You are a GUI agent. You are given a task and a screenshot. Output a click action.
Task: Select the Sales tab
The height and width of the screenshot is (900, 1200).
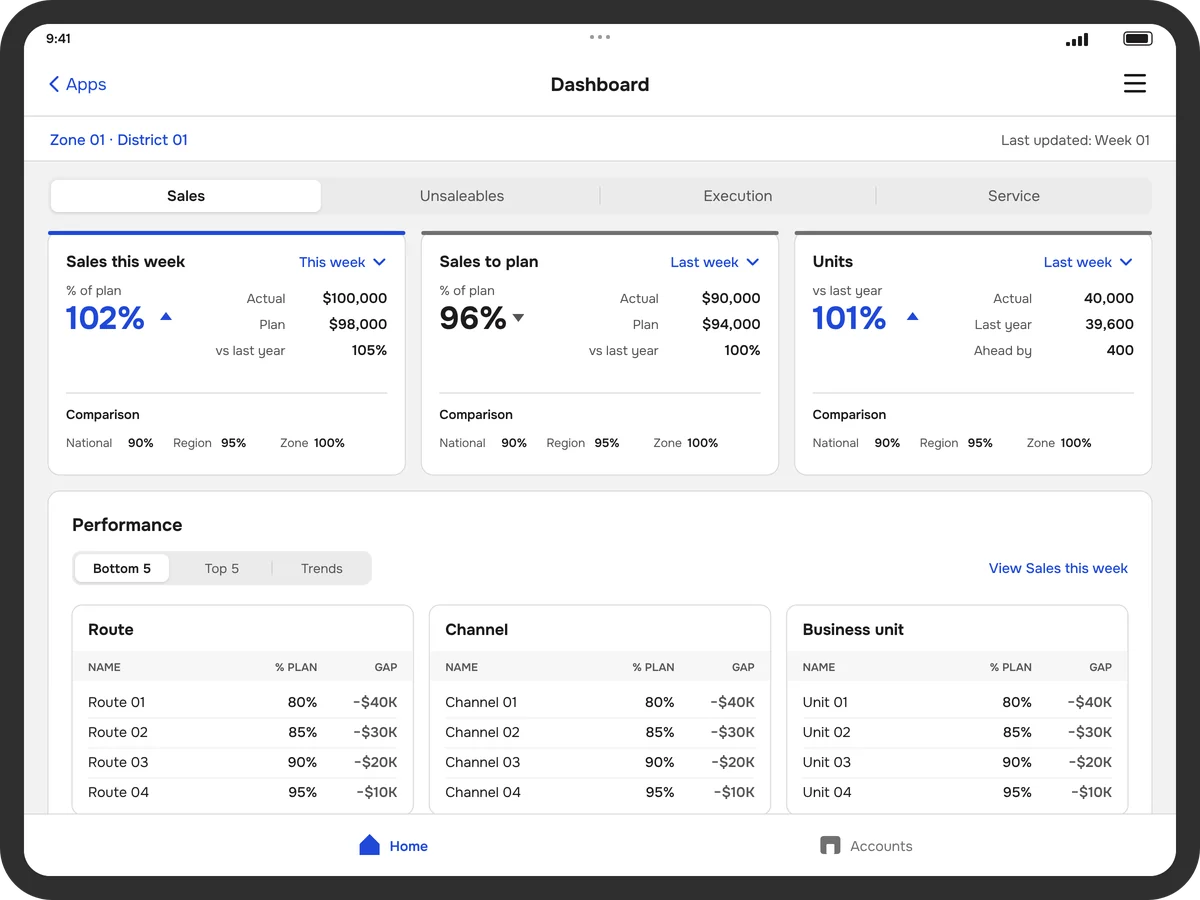[186, 196]
